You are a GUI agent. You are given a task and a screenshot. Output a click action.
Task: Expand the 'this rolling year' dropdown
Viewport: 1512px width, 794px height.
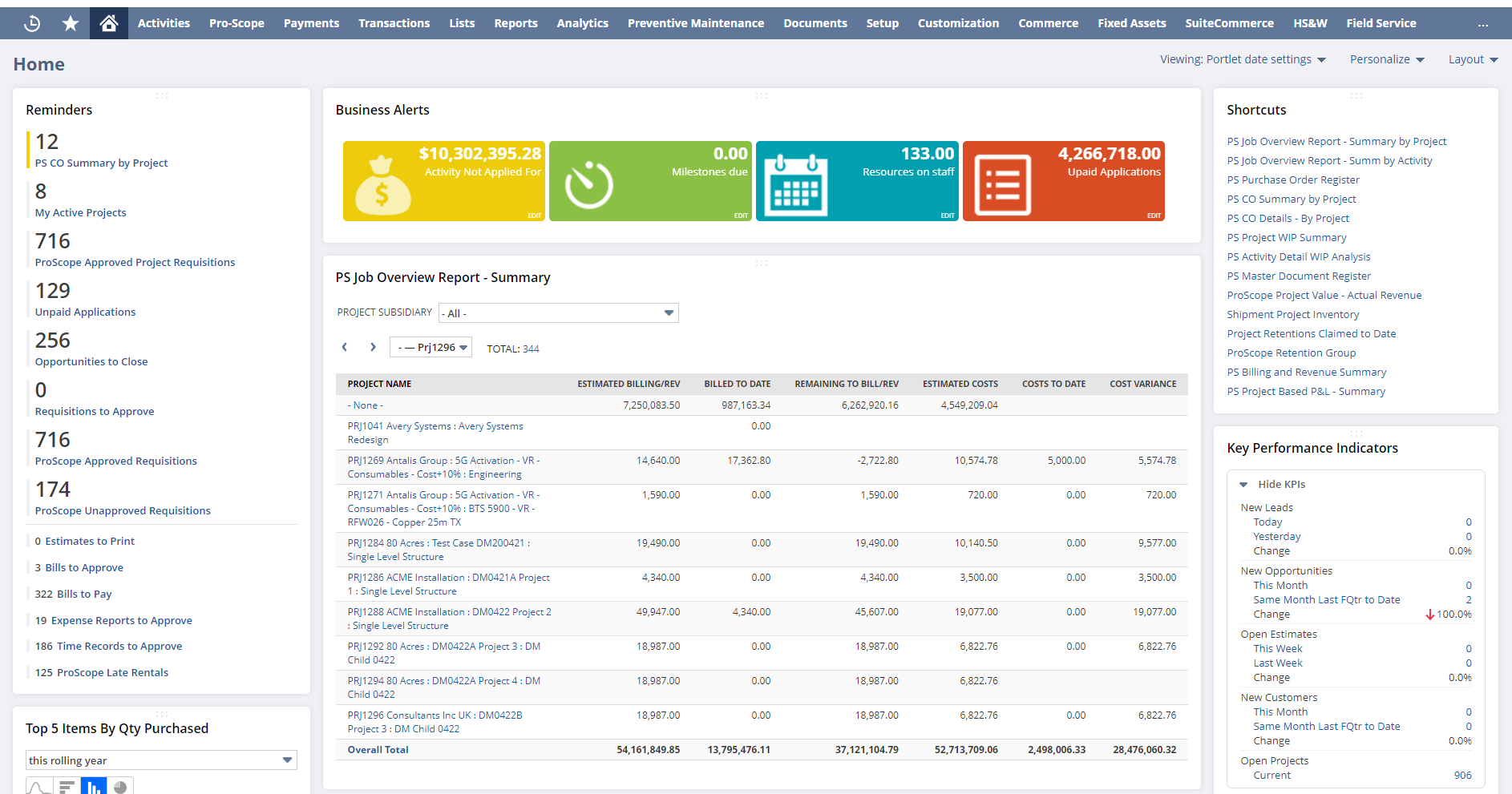(x=287, y=760)
